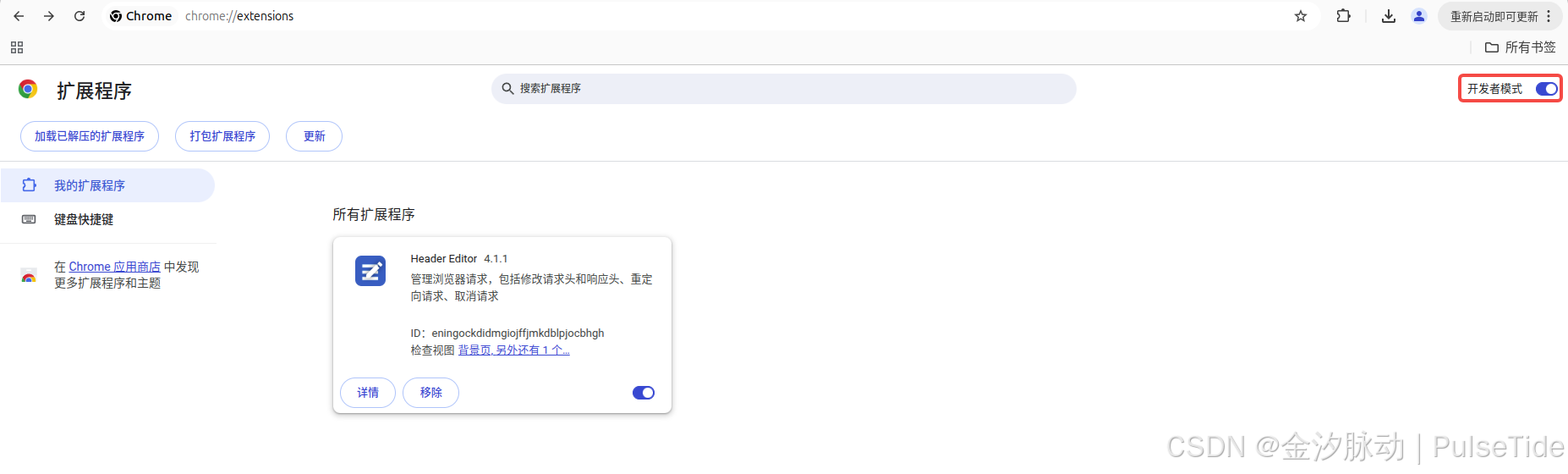Screen dimensions: 1568x474
Task: Click the 所有扩展程序 heading
Action: click(x=374, y=215)
